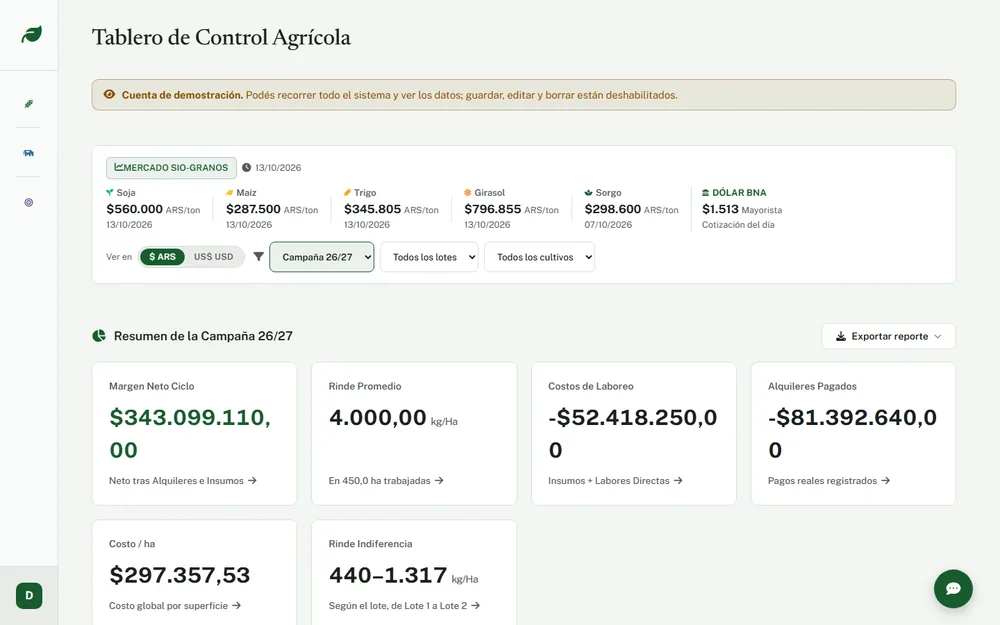
Task: Open the Todos los cultivos dropdown
Action: pyautogui.click(x=540, y=257)
